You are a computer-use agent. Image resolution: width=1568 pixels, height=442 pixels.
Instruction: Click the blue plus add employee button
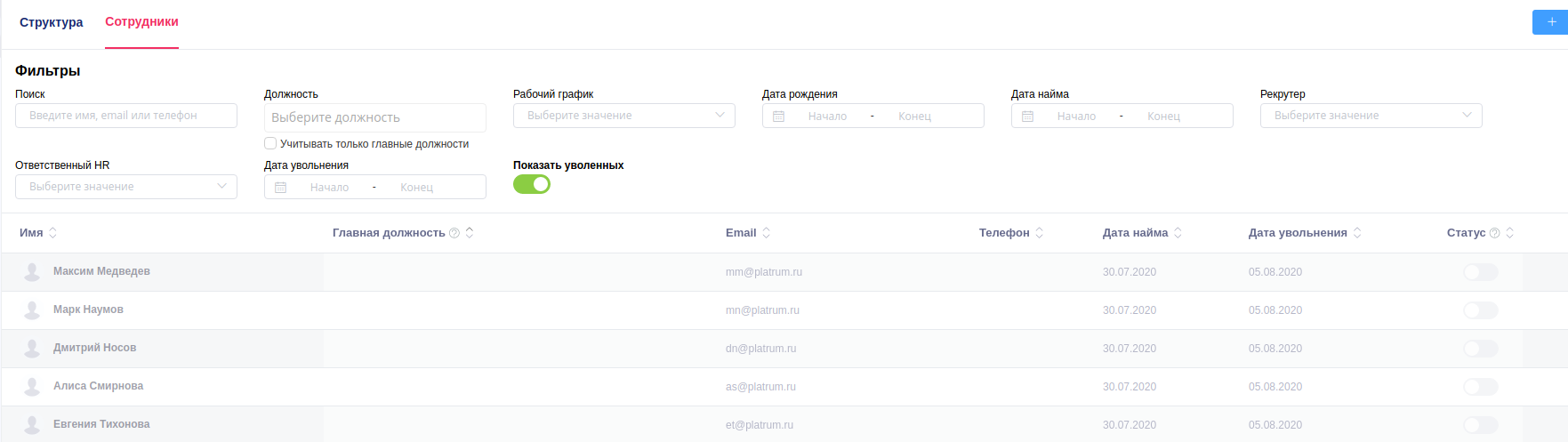[1551, 22]
